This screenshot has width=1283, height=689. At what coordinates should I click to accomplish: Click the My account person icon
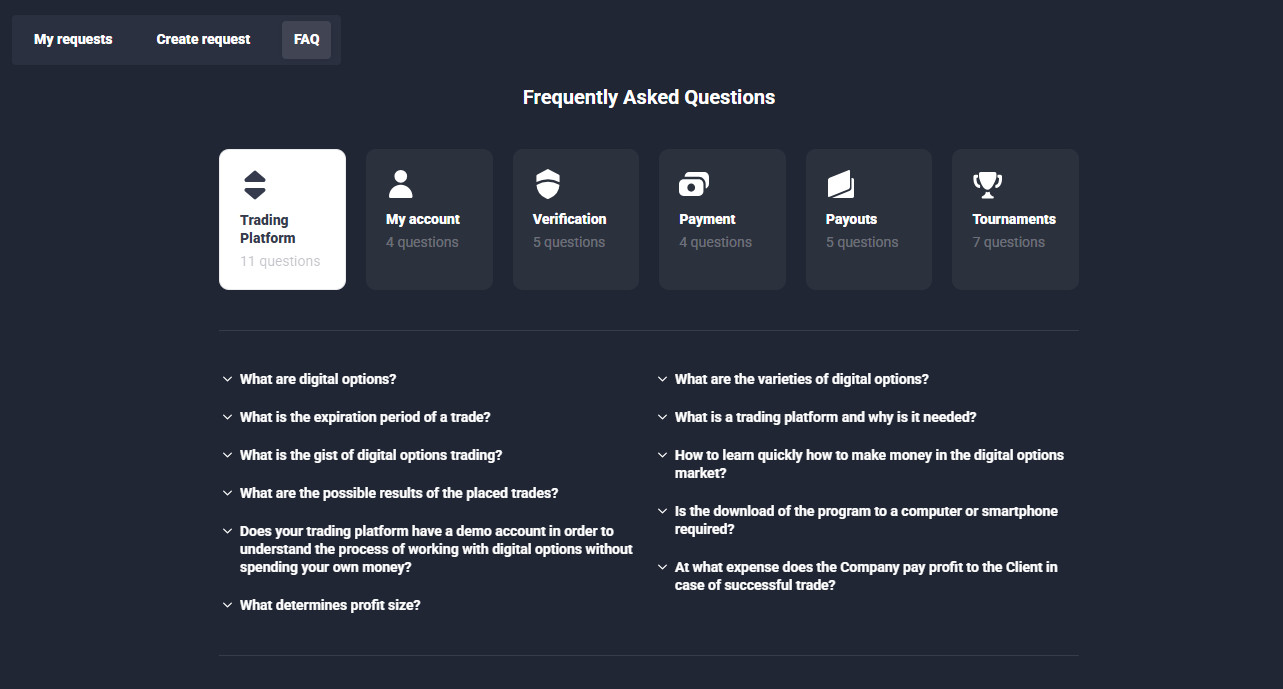tap(401, 183)
